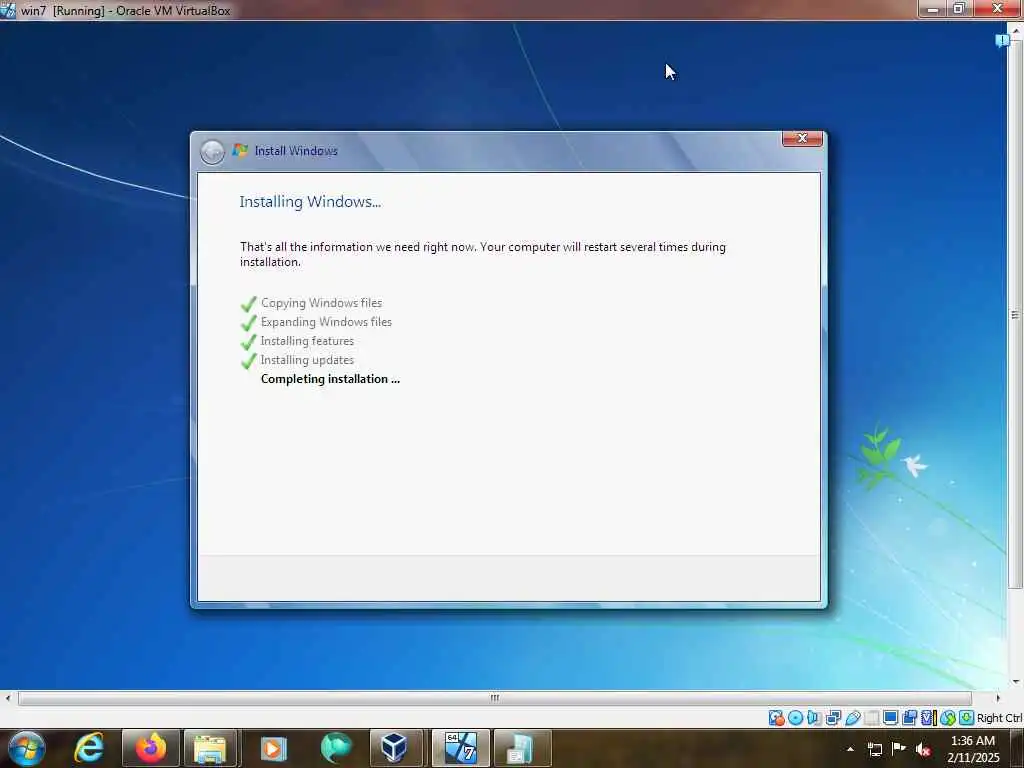Launch Internet Explorer from taskbar
Screen dimensions: 1024x768
[x=89, y=748]
